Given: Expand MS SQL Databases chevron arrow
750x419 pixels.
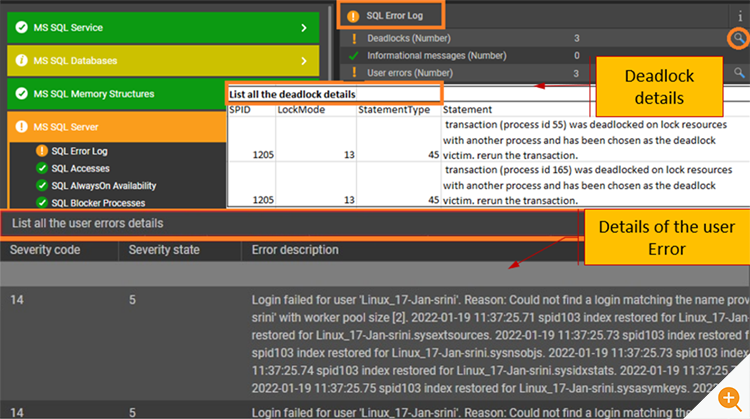Looking at the screenshot, I should (304, 61).
